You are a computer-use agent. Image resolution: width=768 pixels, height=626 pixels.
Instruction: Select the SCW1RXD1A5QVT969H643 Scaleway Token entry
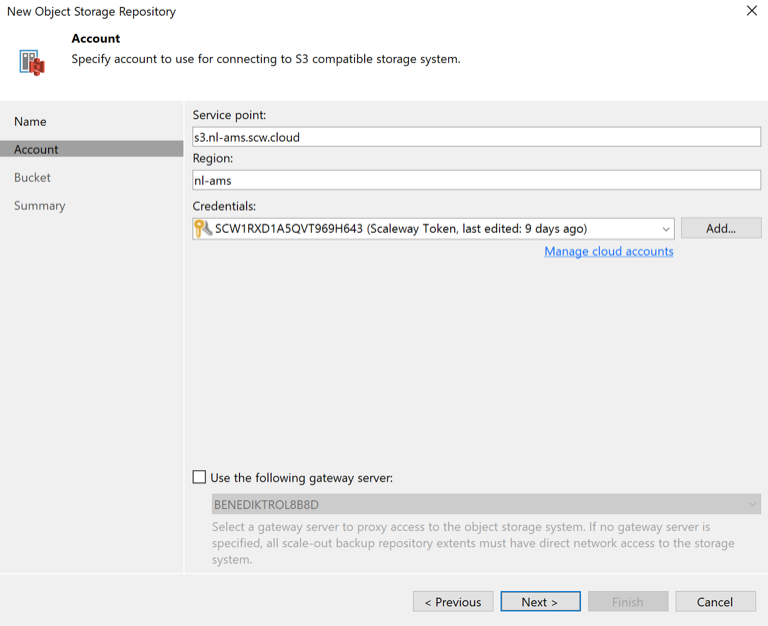click(x=400, y=229)
